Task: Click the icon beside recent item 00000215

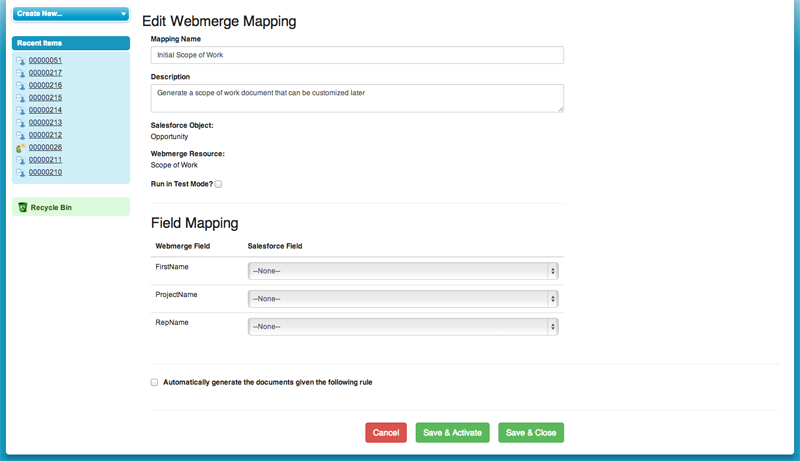Action: click(x=20, y=98)
